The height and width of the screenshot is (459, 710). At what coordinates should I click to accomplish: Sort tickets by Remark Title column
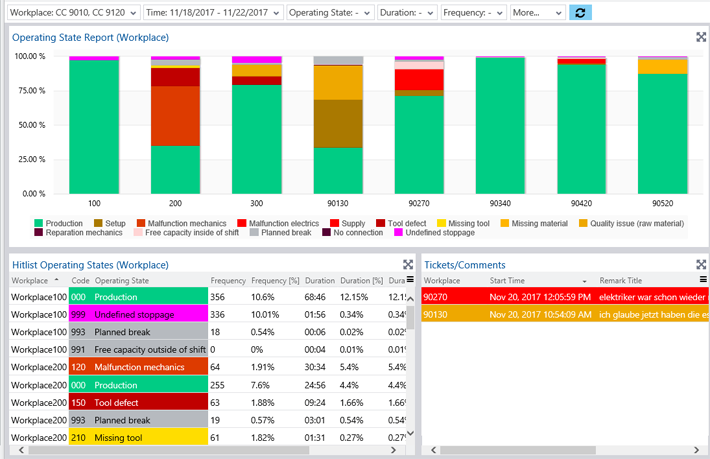621,281
